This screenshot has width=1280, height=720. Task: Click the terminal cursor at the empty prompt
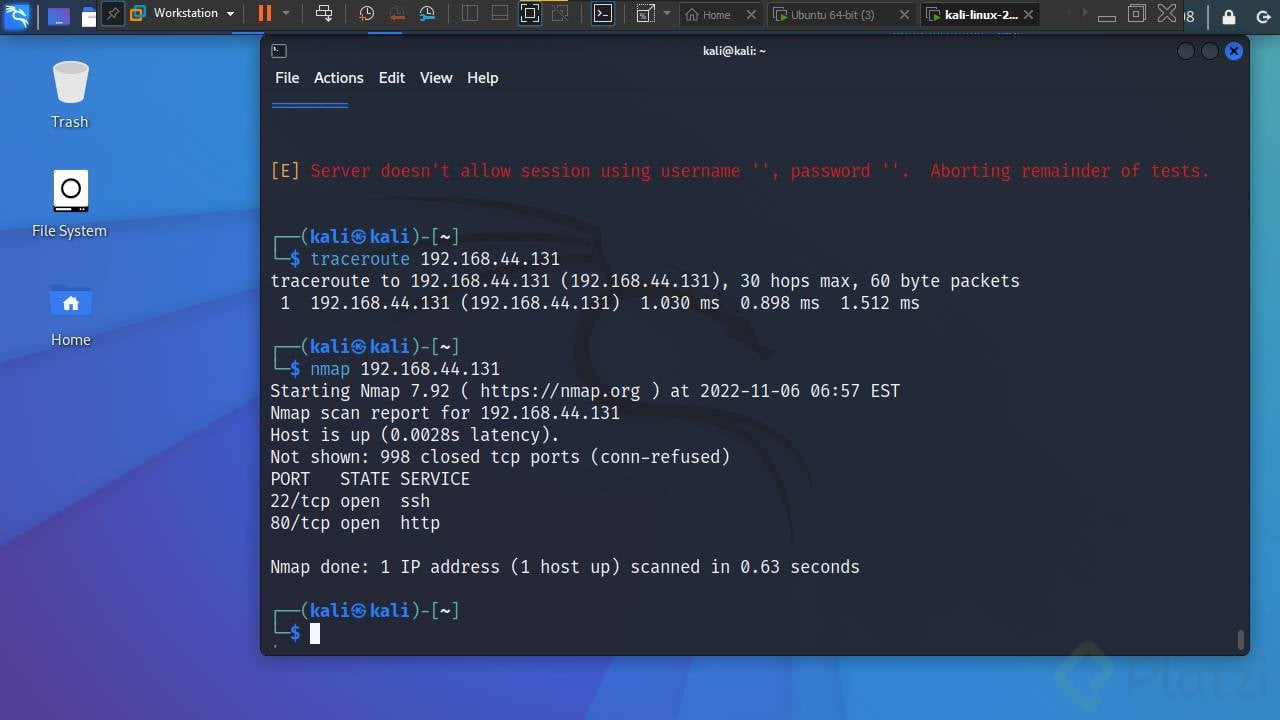coord(315,633)
